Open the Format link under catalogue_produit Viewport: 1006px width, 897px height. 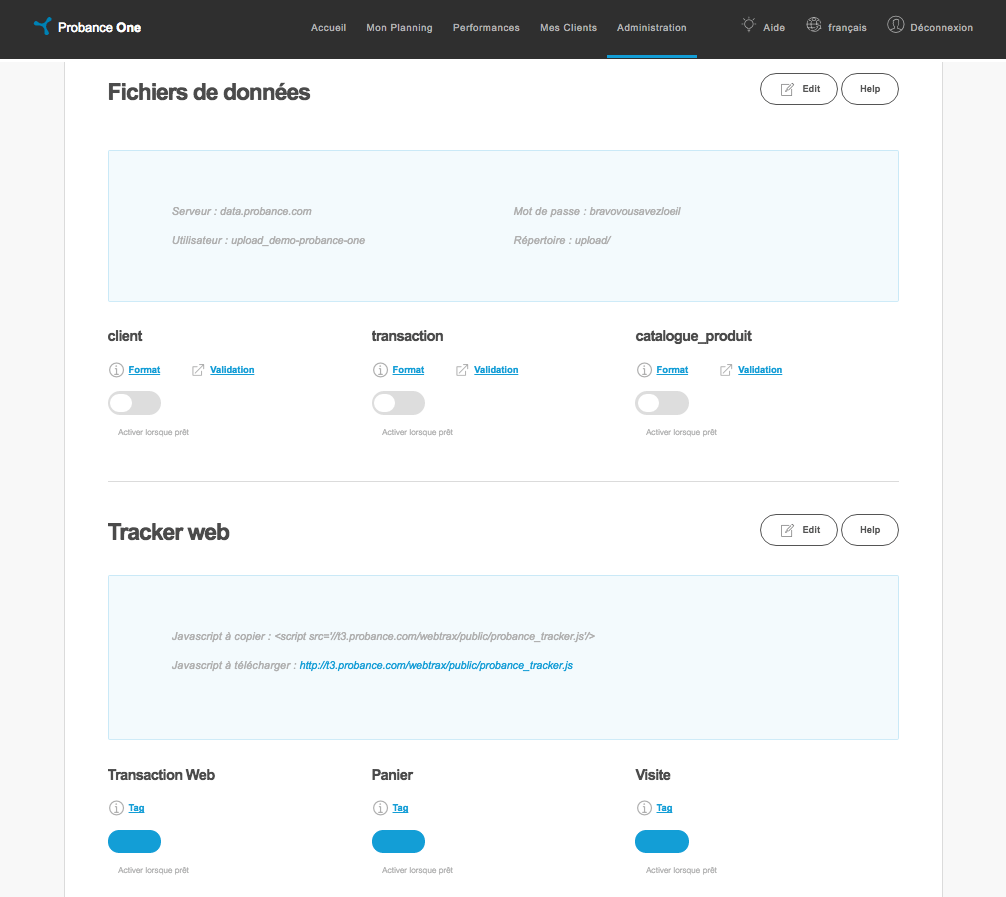671,369
